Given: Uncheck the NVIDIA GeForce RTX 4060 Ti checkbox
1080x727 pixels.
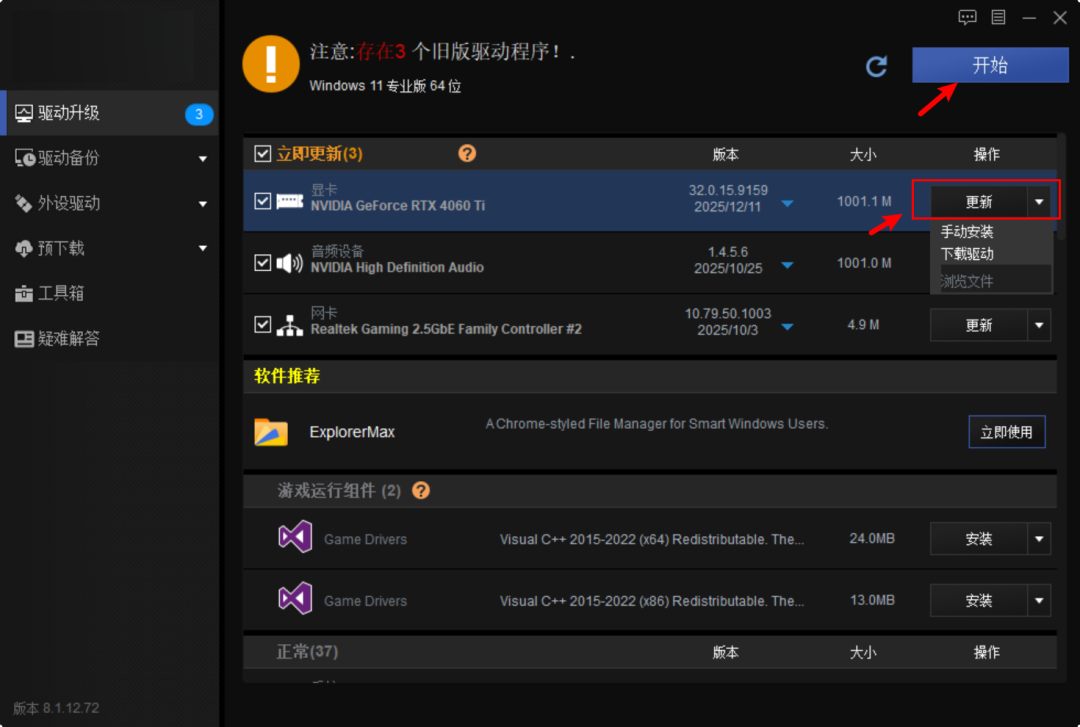Looking at the screenshot, I should 262,201.
